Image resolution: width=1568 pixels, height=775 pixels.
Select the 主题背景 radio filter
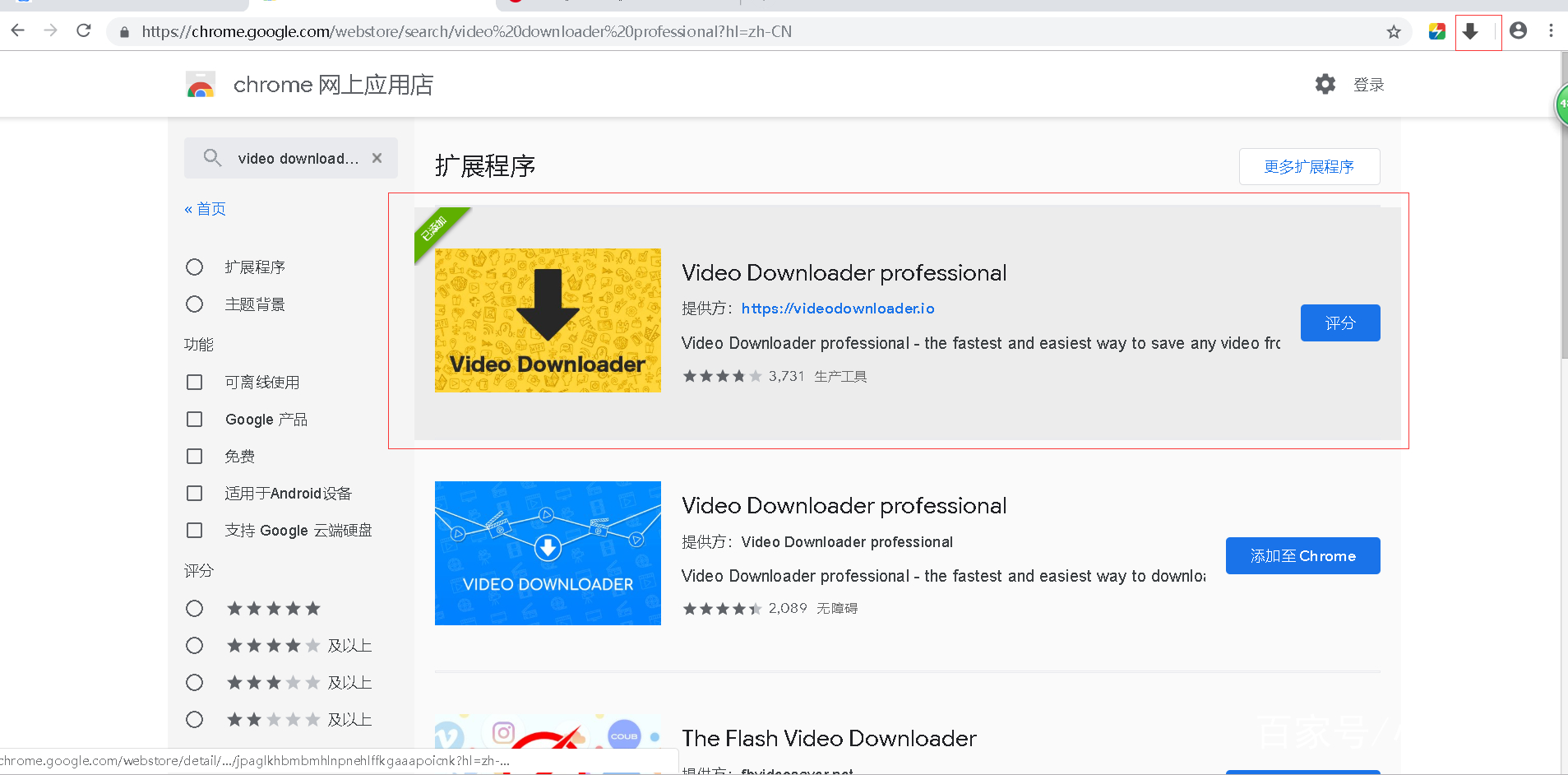tap(195, 304)
